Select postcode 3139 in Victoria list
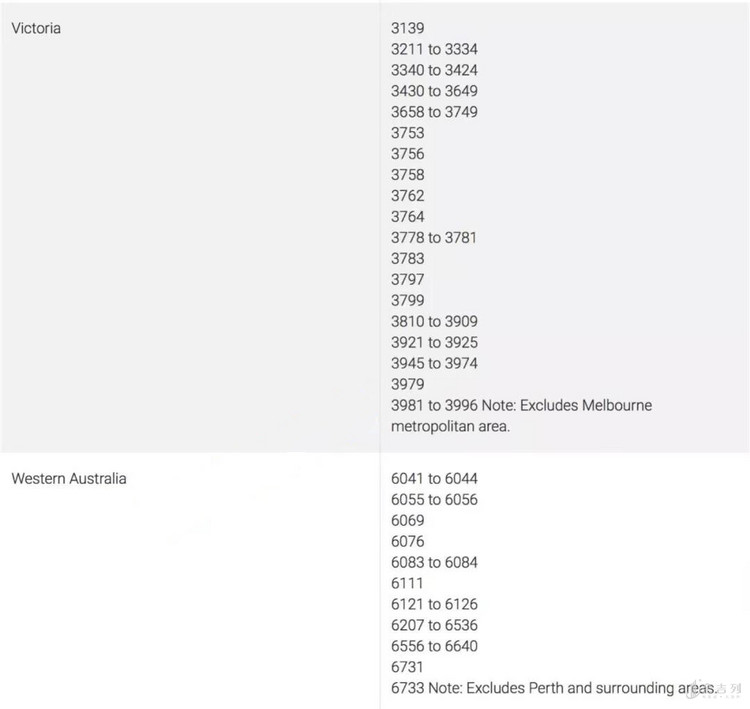This screenshot has height=709, width=750. tap(408, 28)
